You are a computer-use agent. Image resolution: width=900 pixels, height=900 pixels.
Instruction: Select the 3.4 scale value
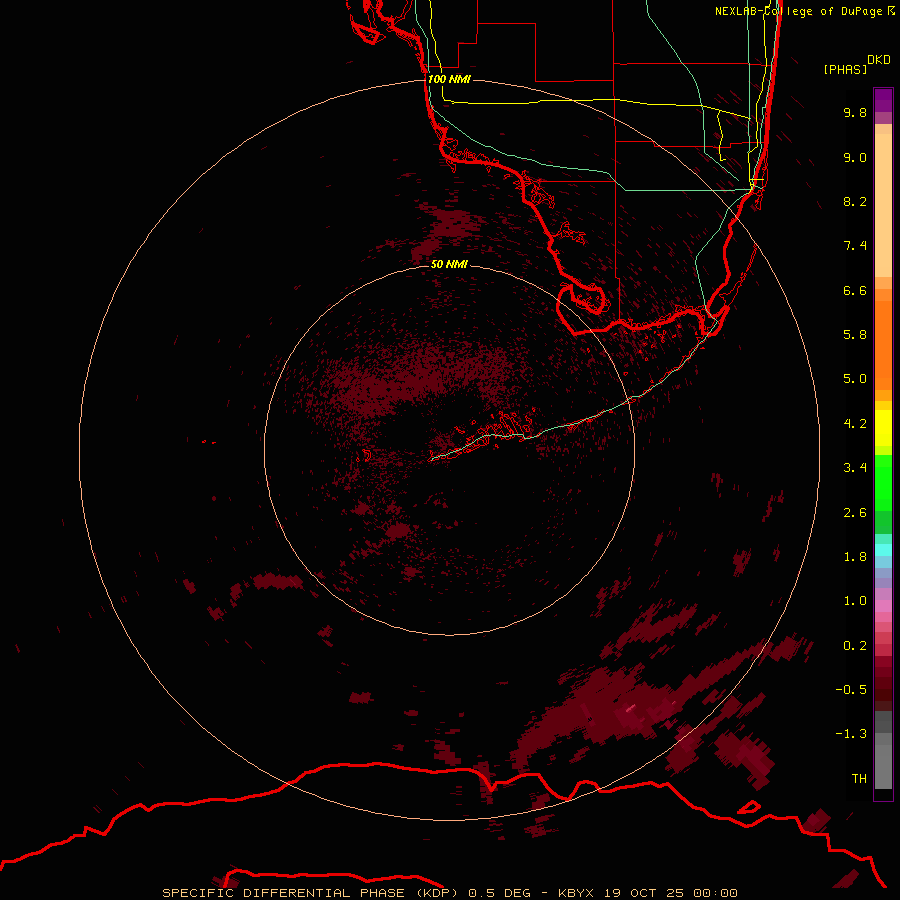click(x=855, y=468)
